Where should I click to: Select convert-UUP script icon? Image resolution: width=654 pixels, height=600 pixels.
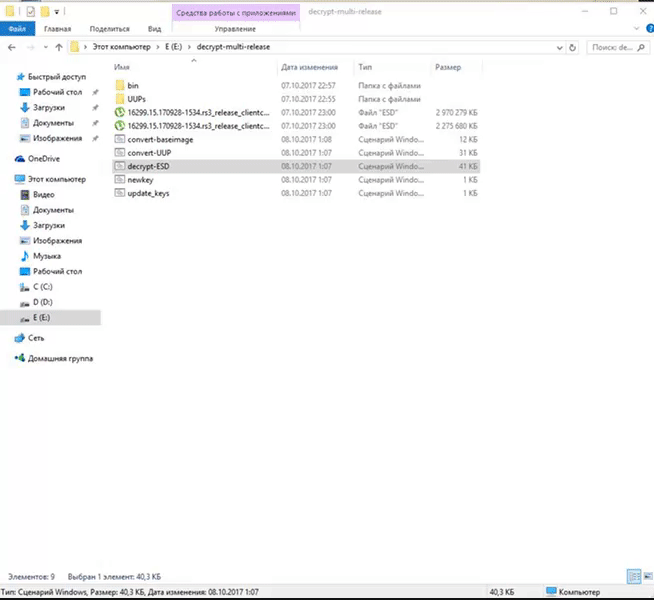(120, 153)
